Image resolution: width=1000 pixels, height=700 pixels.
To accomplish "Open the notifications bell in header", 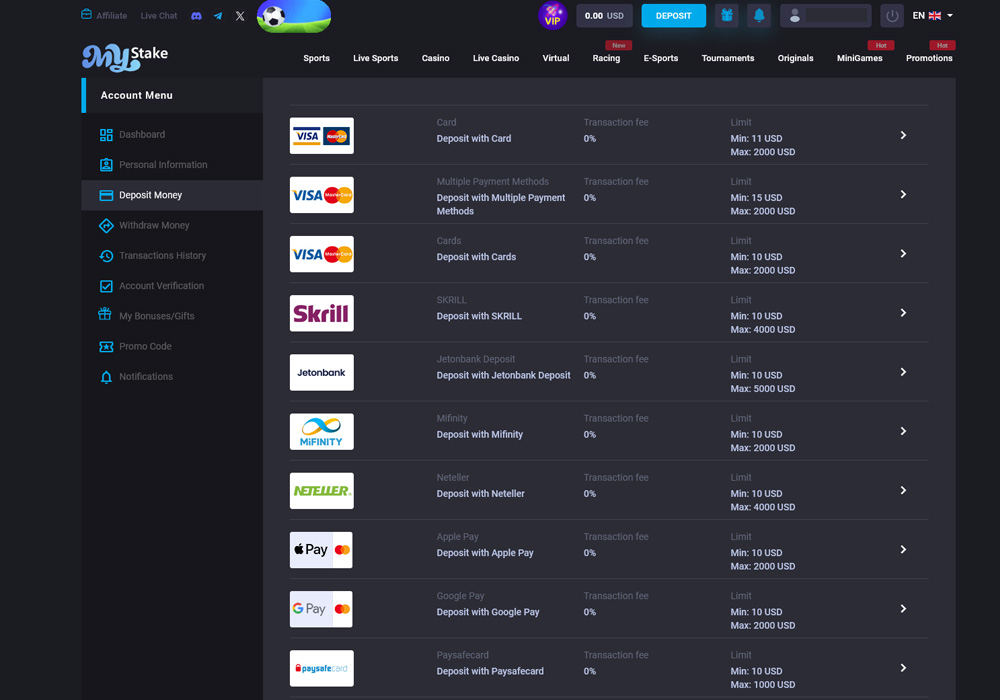I will pyautogui.click(x=759, y=16).
